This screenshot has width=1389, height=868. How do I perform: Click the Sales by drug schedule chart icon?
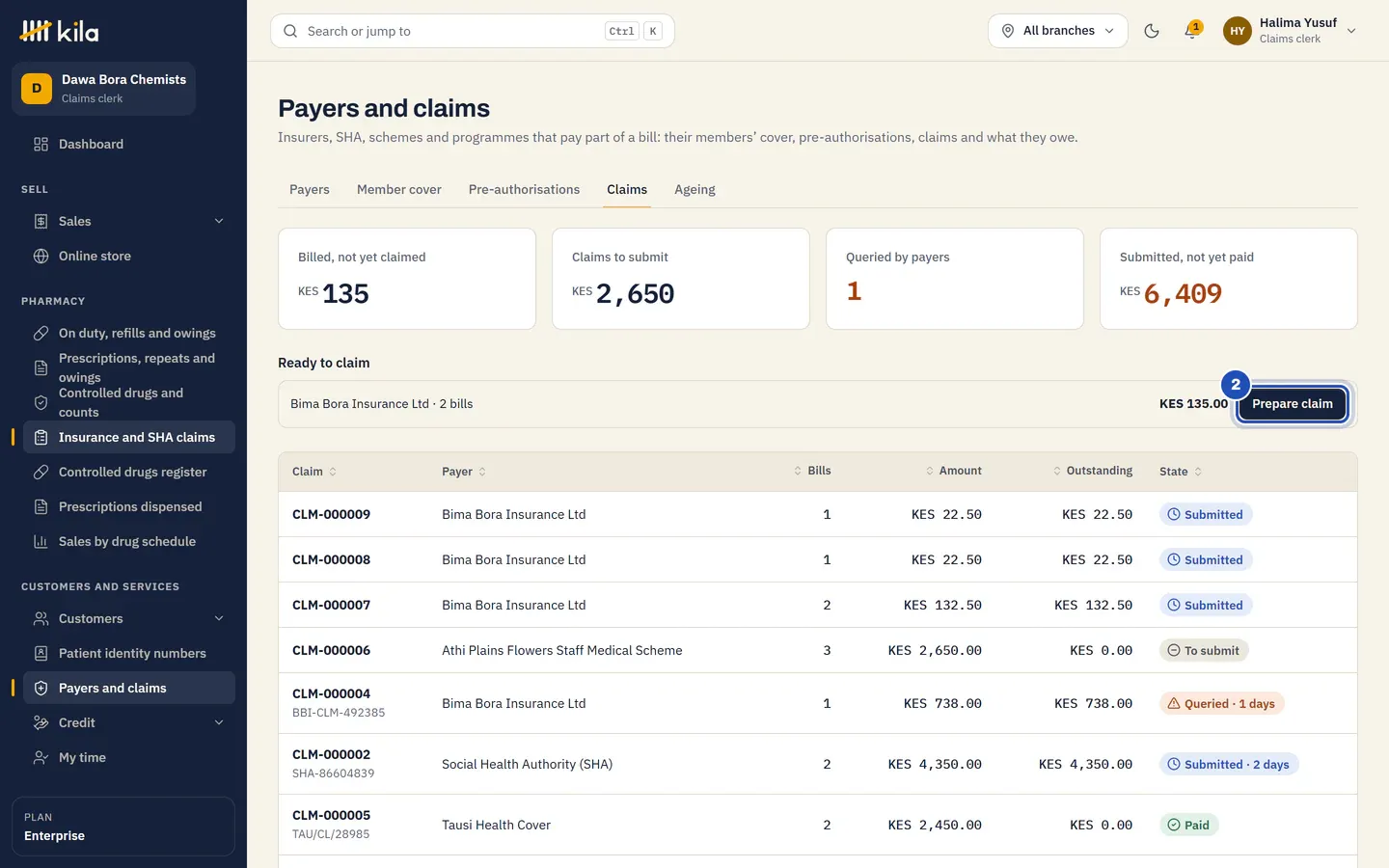41,542
